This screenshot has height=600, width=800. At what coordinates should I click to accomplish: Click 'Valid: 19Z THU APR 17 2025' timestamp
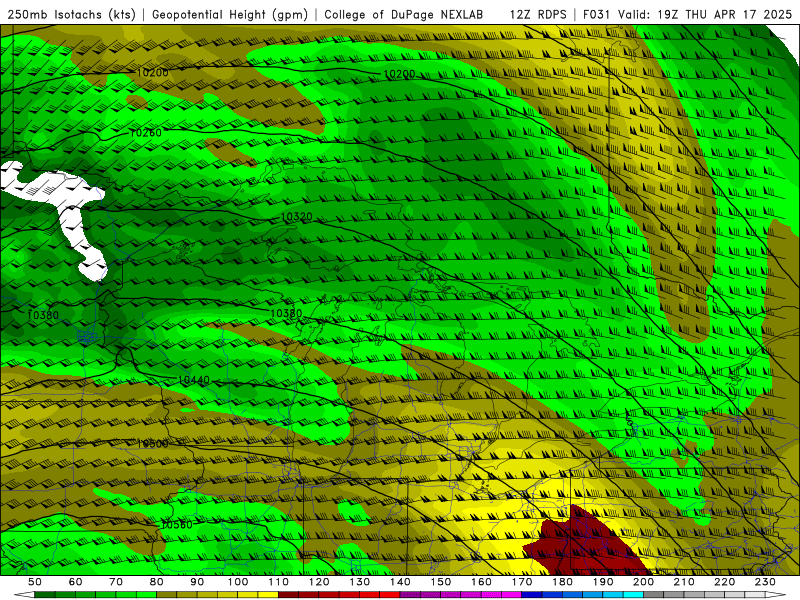[705, 14]
